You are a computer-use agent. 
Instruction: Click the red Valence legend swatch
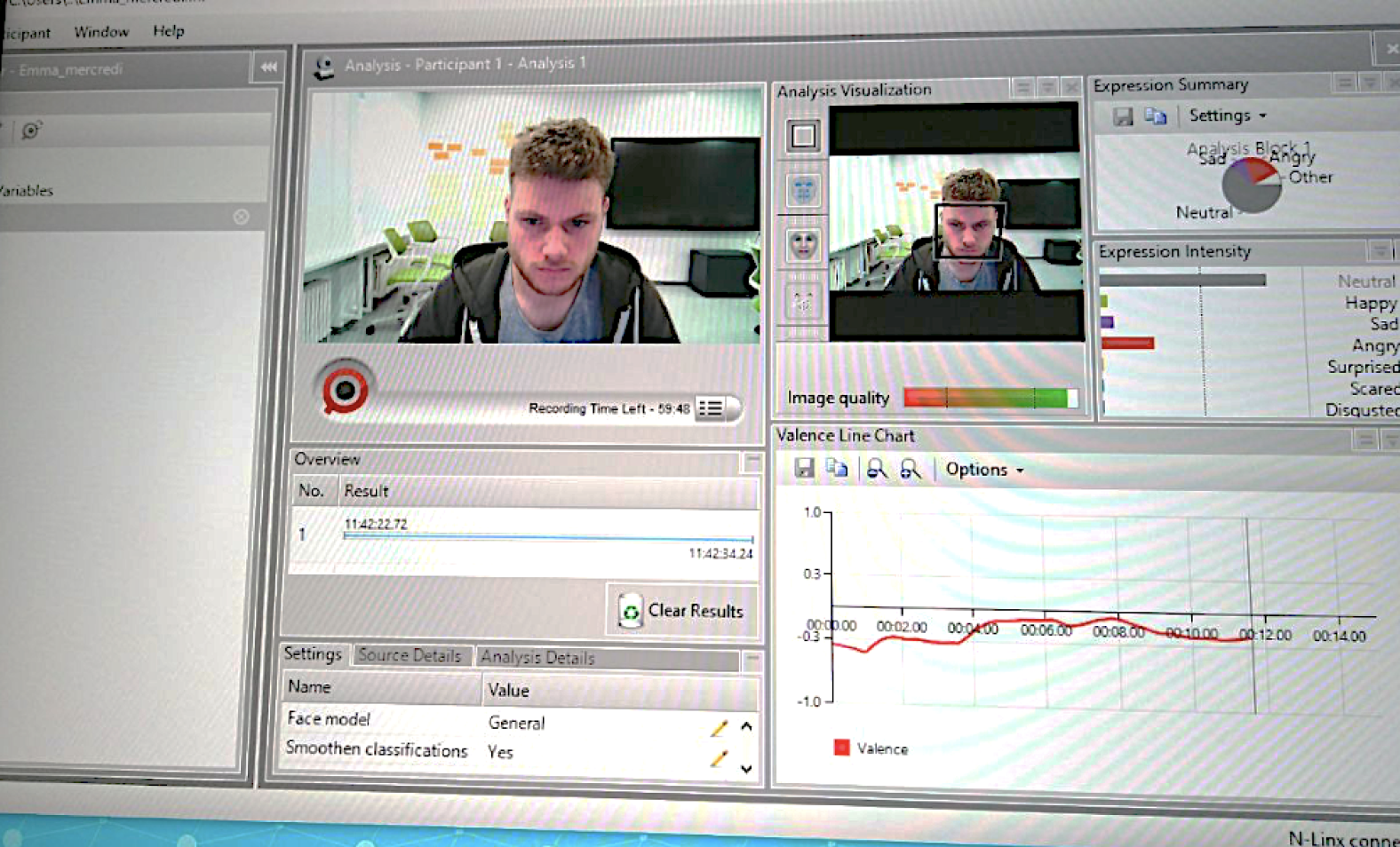click(841, 748)
